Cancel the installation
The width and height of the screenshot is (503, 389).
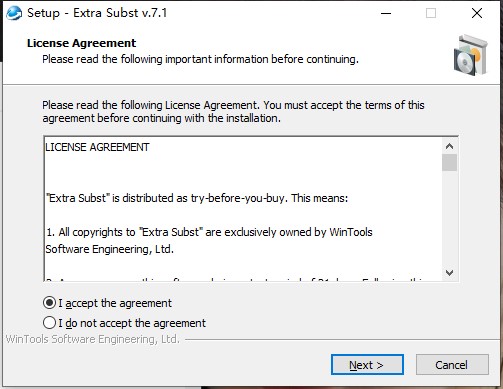(452, 365)
